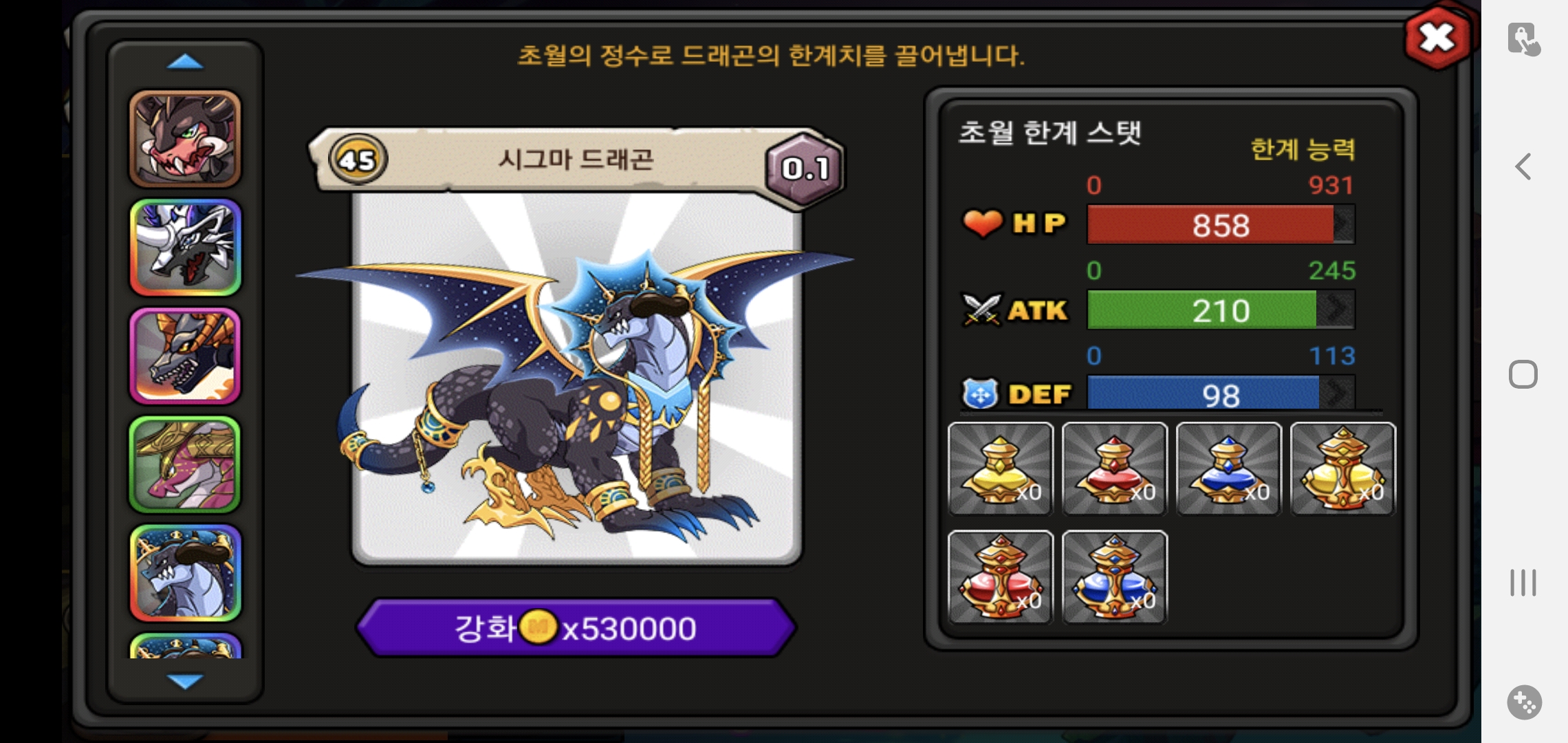Choose the grey orange-horned dragon portrait
This screenshot has height=743, width=1568.
(x=186, y=356)
